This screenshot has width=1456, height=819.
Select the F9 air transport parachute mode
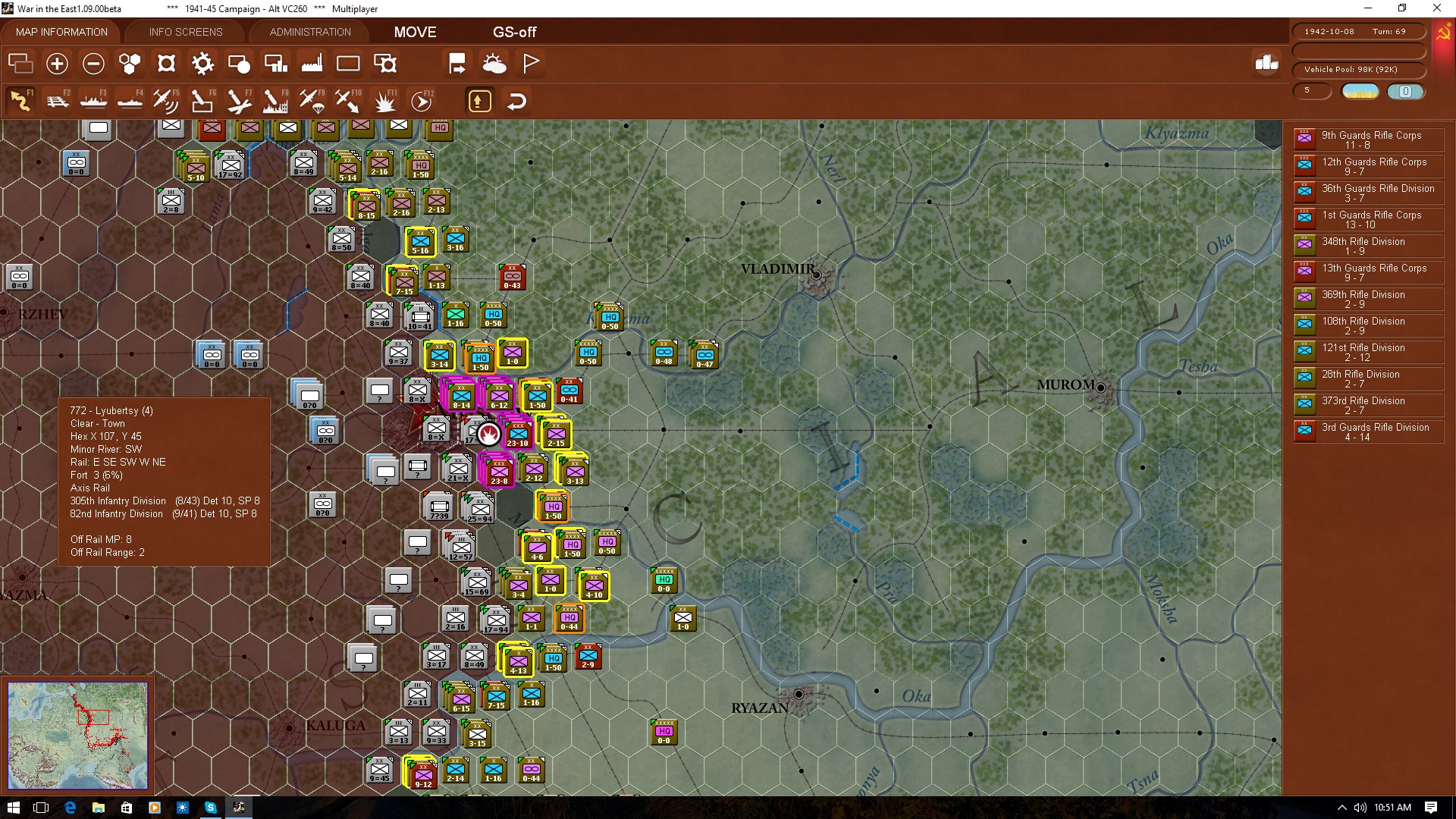312,100
